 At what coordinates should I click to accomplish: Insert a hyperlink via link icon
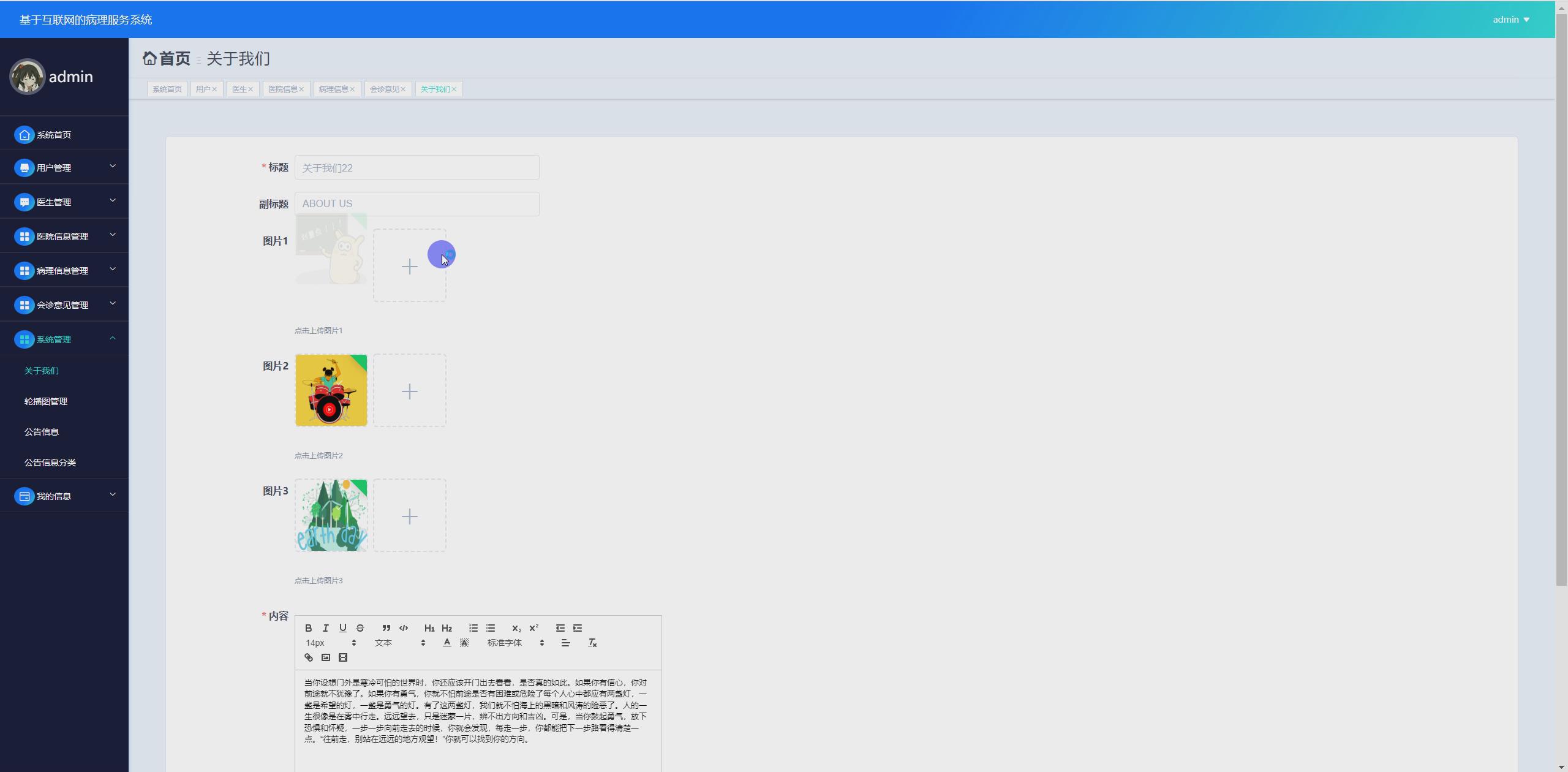(x=309, y=657)
